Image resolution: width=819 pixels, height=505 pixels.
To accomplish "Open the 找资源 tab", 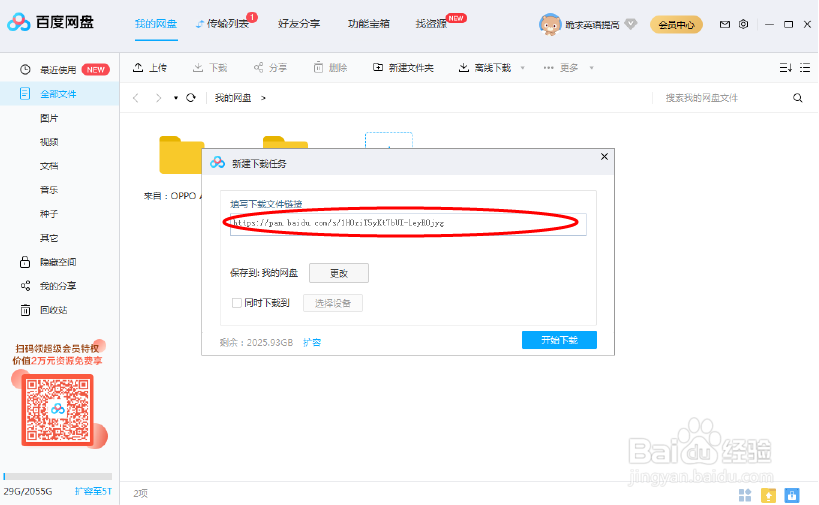I will pos(431,24).
